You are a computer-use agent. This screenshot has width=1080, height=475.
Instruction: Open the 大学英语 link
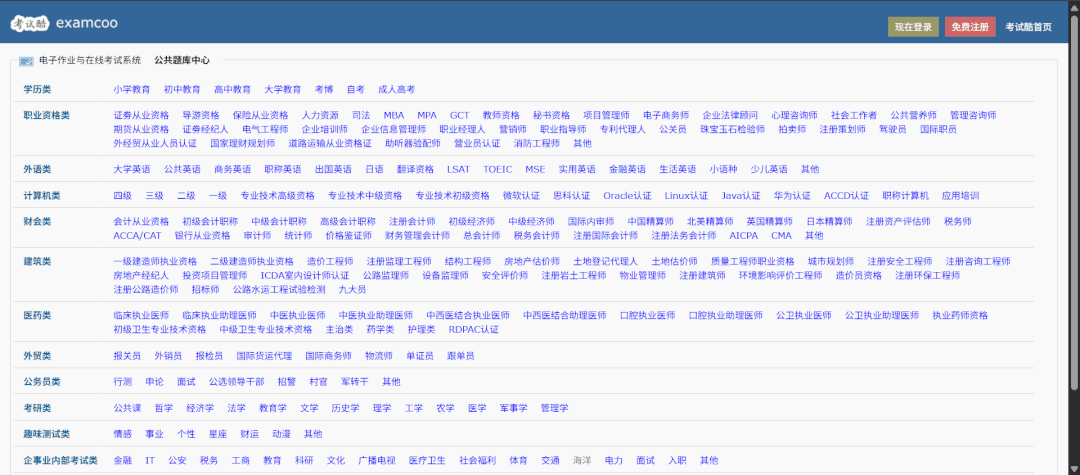pyautogui.click(x=132, y=169)
